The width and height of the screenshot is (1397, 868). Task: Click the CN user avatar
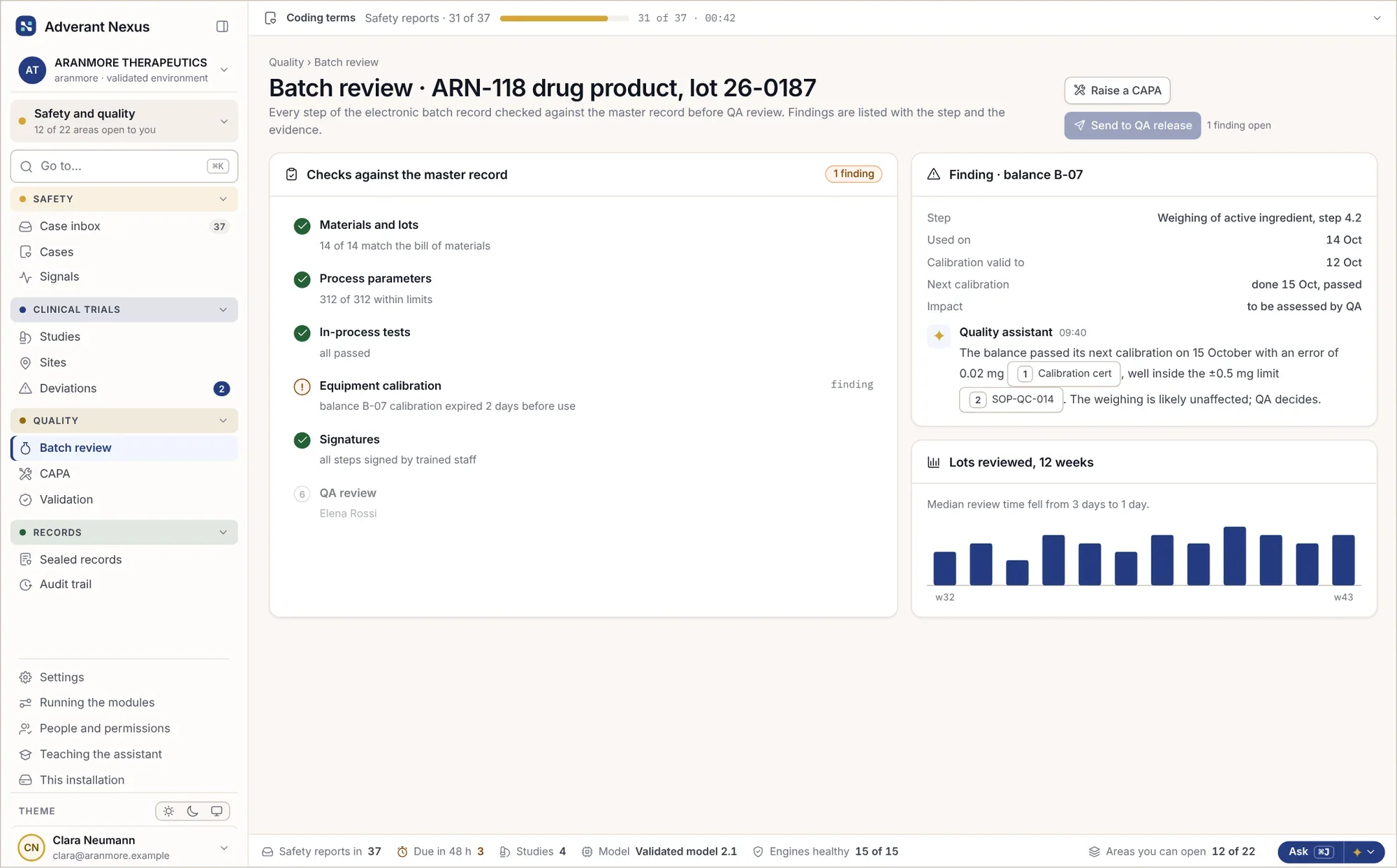click(x=31, y=848)
